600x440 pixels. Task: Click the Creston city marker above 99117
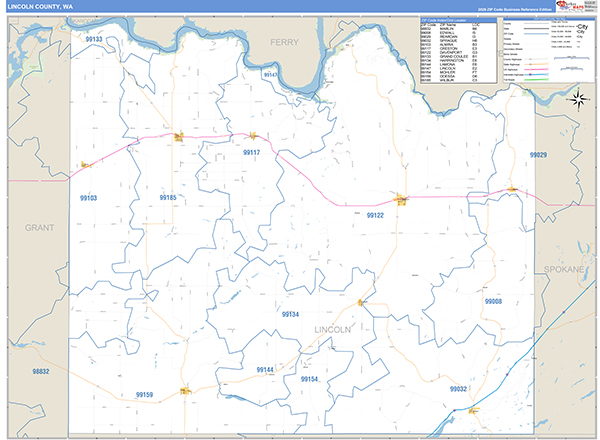(253, 136)
